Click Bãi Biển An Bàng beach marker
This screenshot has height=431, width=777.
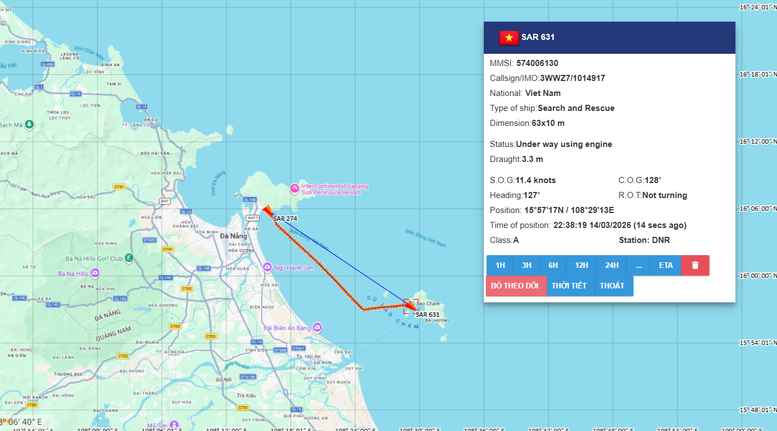(314, 328)
